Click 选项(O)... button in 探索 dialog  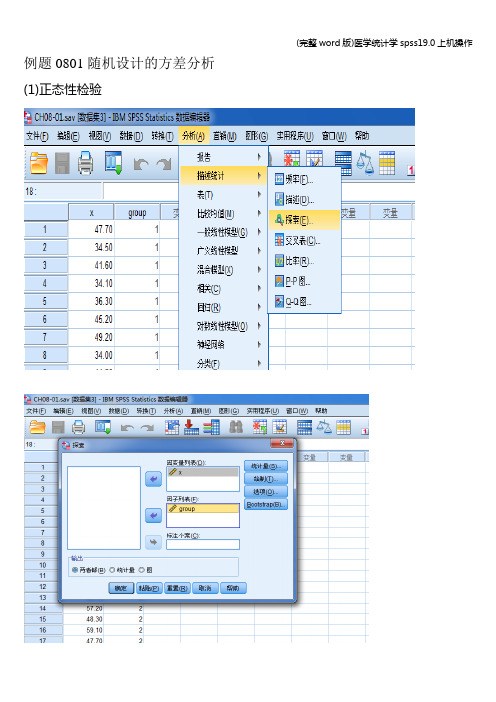pyautogui.click(x=266, y=492)
